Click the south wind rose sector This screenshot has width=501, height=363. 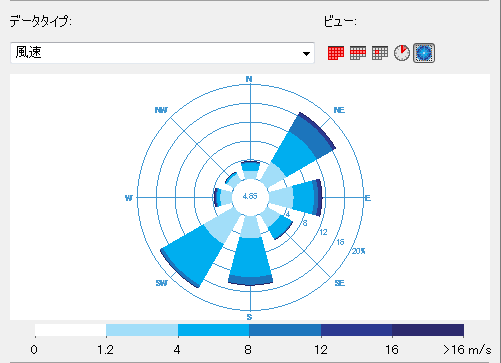click(250, 253)
